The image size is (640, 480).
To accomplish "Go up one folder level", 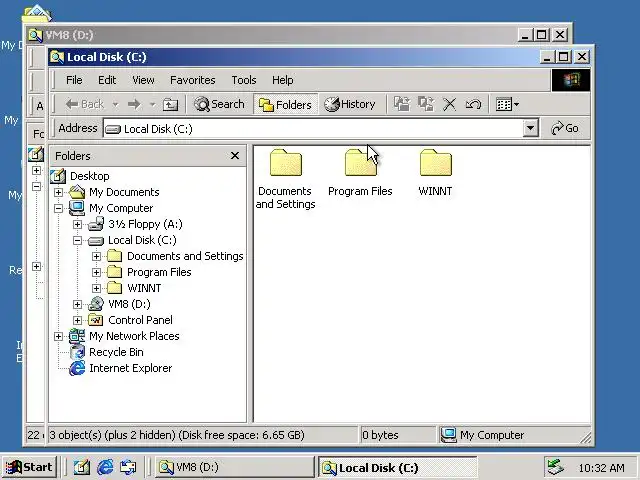I will click(x=170, y=104).
